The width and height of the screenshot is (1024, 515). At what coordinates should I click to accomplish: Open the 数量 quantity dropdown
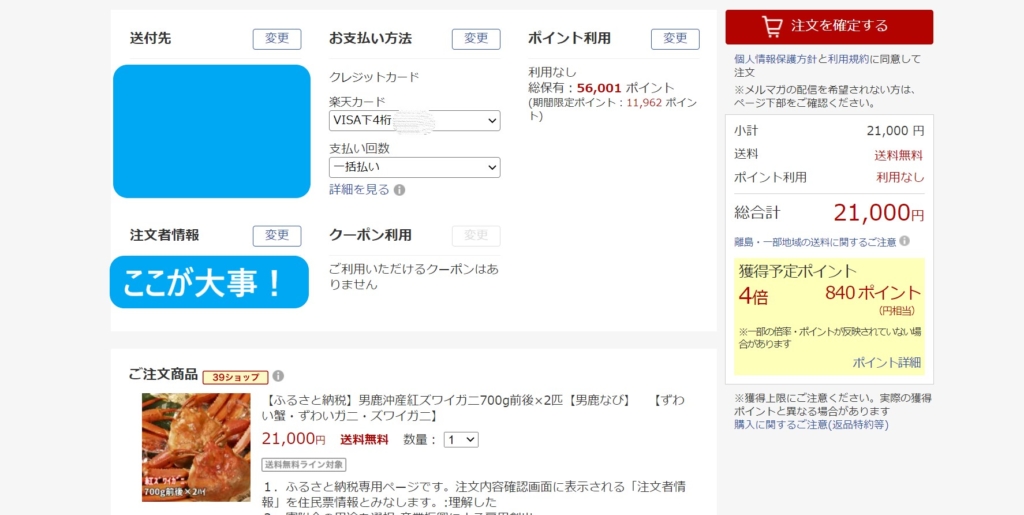tap(461, 440)
